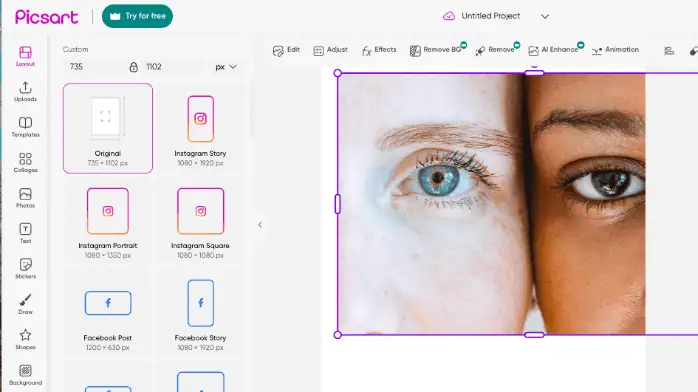Click the bottom-left image resize handle
The height and width of the screenshot is (392, 698).
pos(337,335)
